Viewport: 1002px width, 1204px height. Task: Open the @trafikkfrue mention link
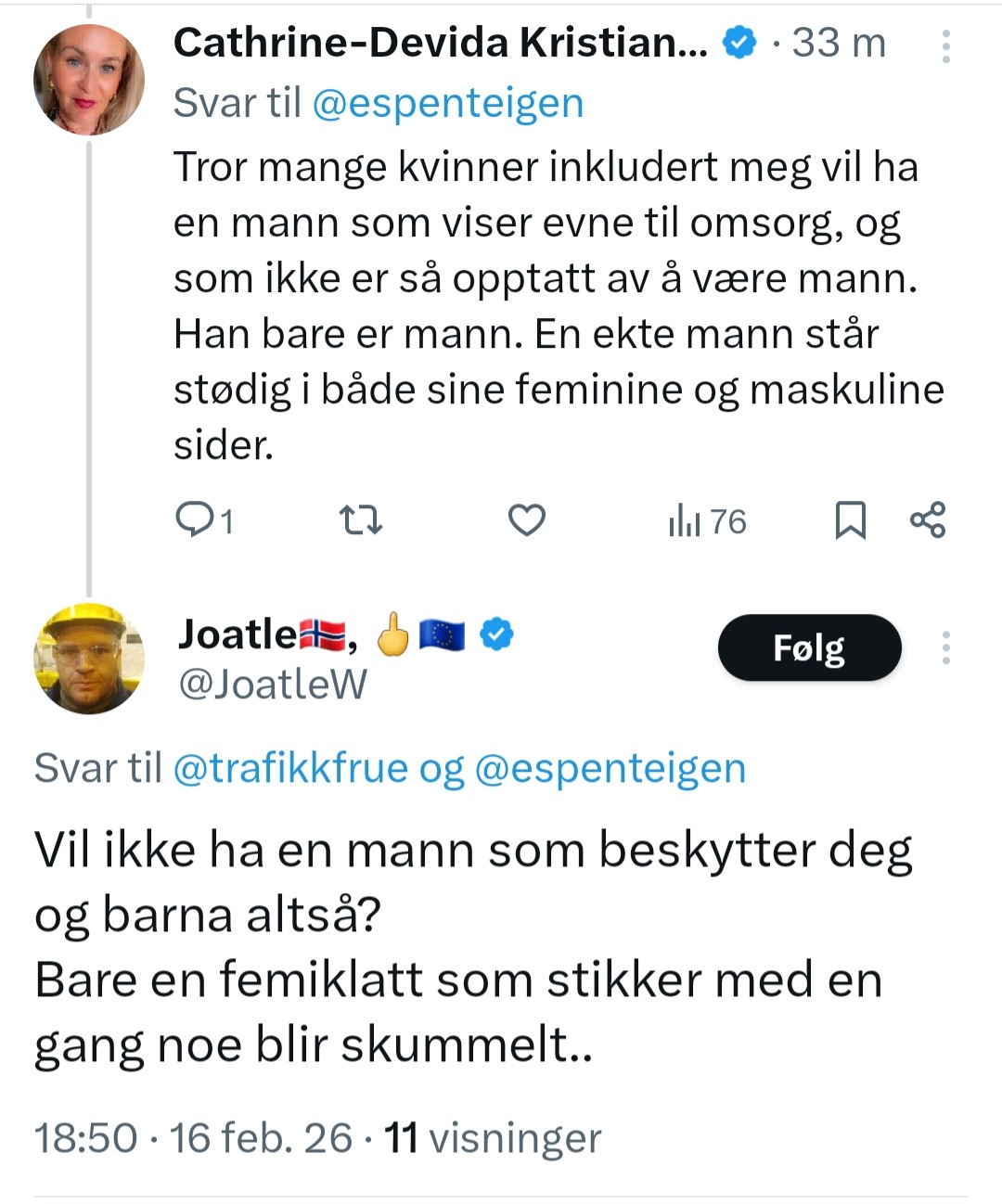pyautogui.click(x=290, y=768)
